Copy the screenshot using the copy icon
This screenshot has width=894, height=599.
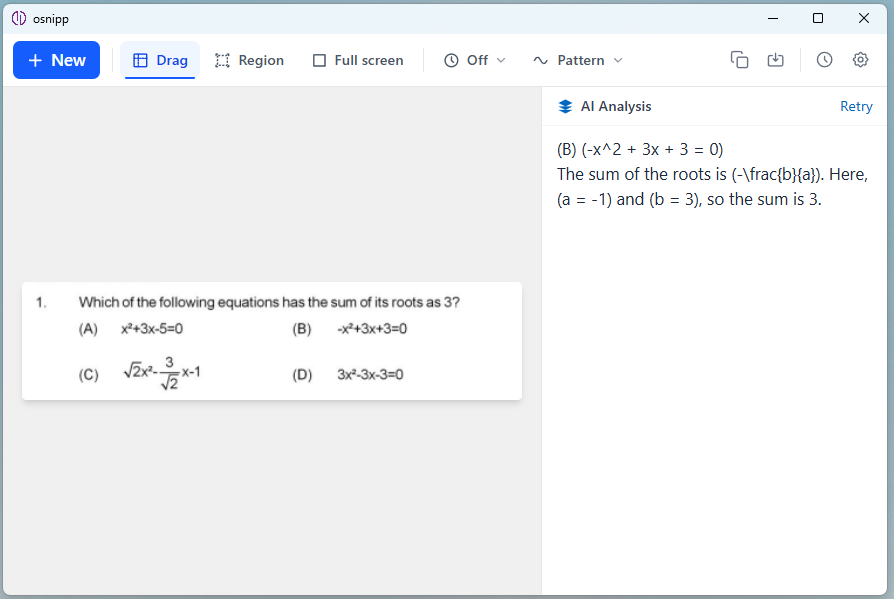coord(739,60)
